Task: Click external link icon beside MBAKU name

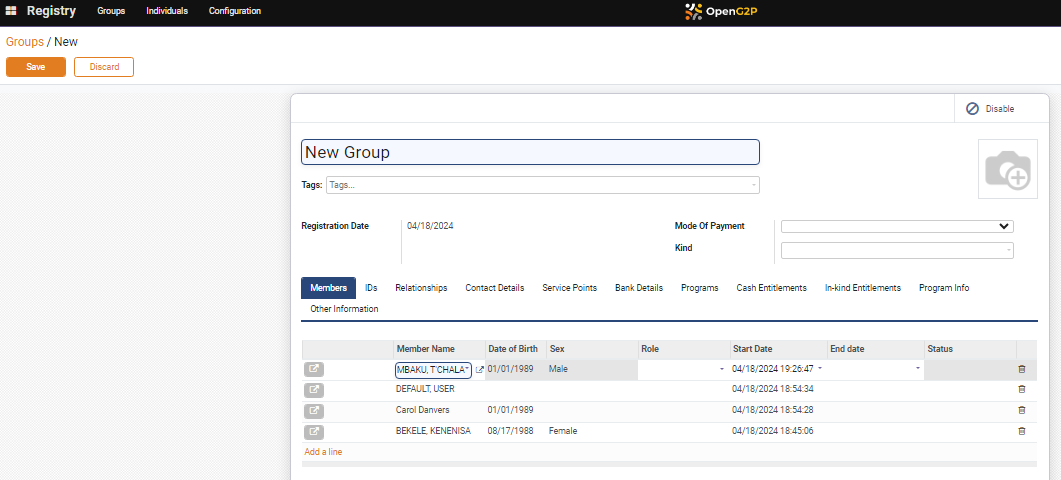Action: coord(479,370)
